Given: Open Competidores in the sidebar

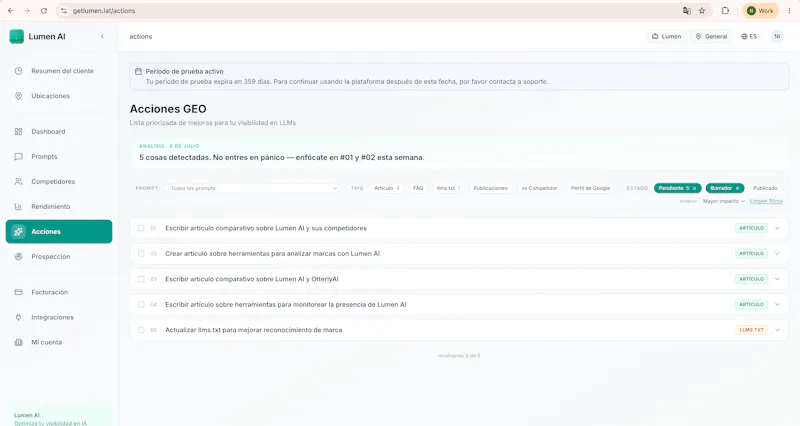Looking at the screenshot, I should click(59, 182).
